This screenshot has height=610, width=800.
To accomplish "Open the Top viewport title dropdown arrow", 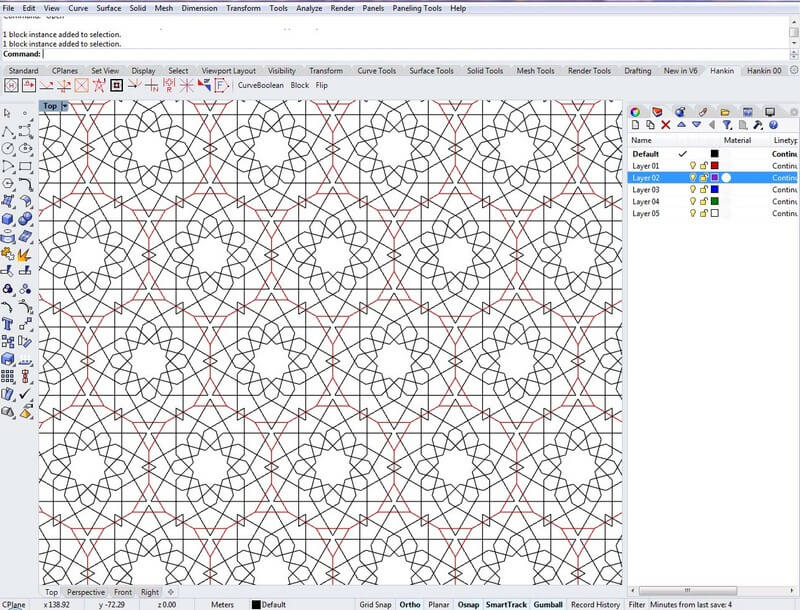I will pyautogui.click(x=65, y=106).
